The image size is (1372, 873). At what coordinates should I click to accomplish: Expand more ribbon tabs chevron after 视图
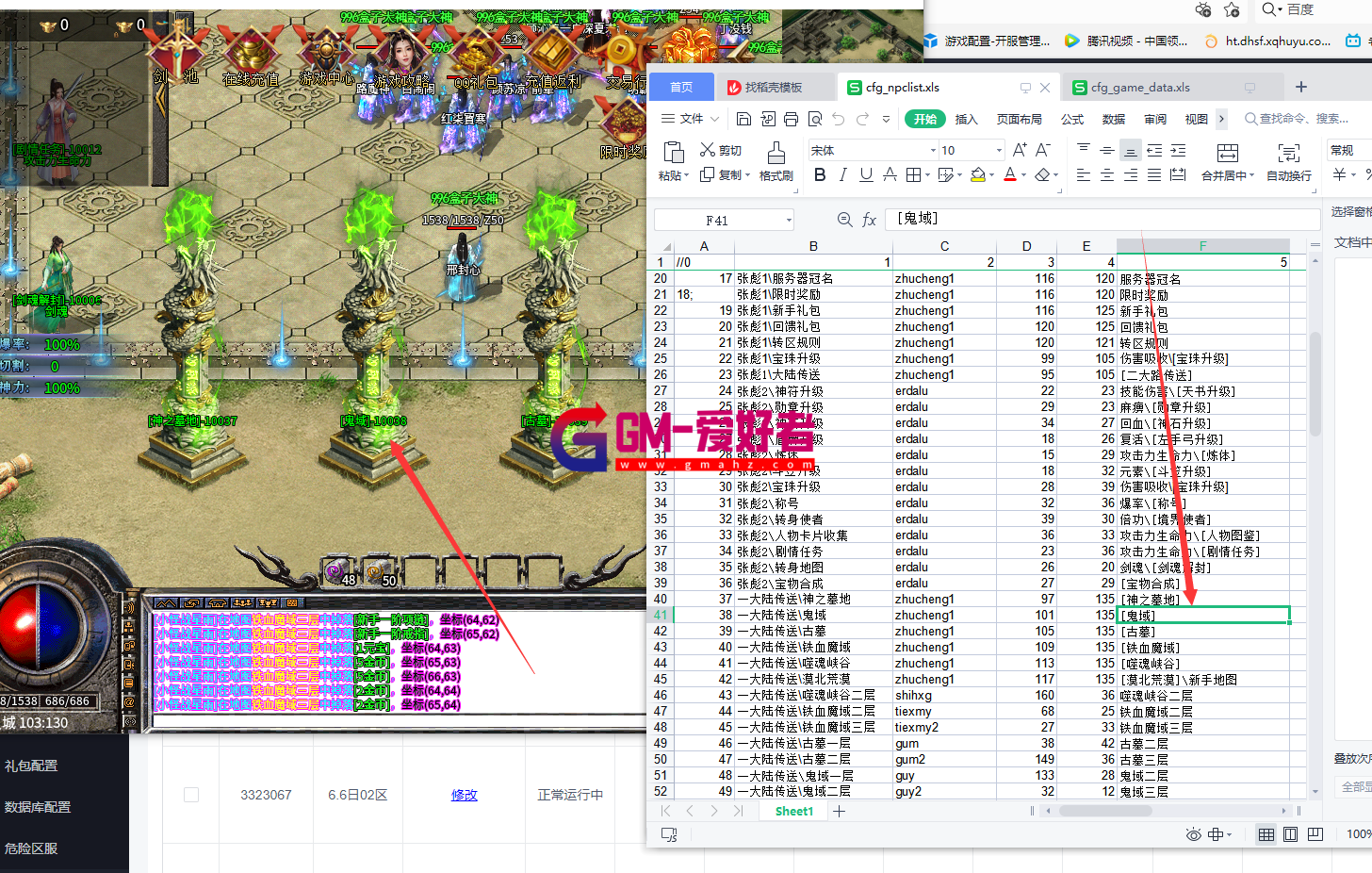1221,119
